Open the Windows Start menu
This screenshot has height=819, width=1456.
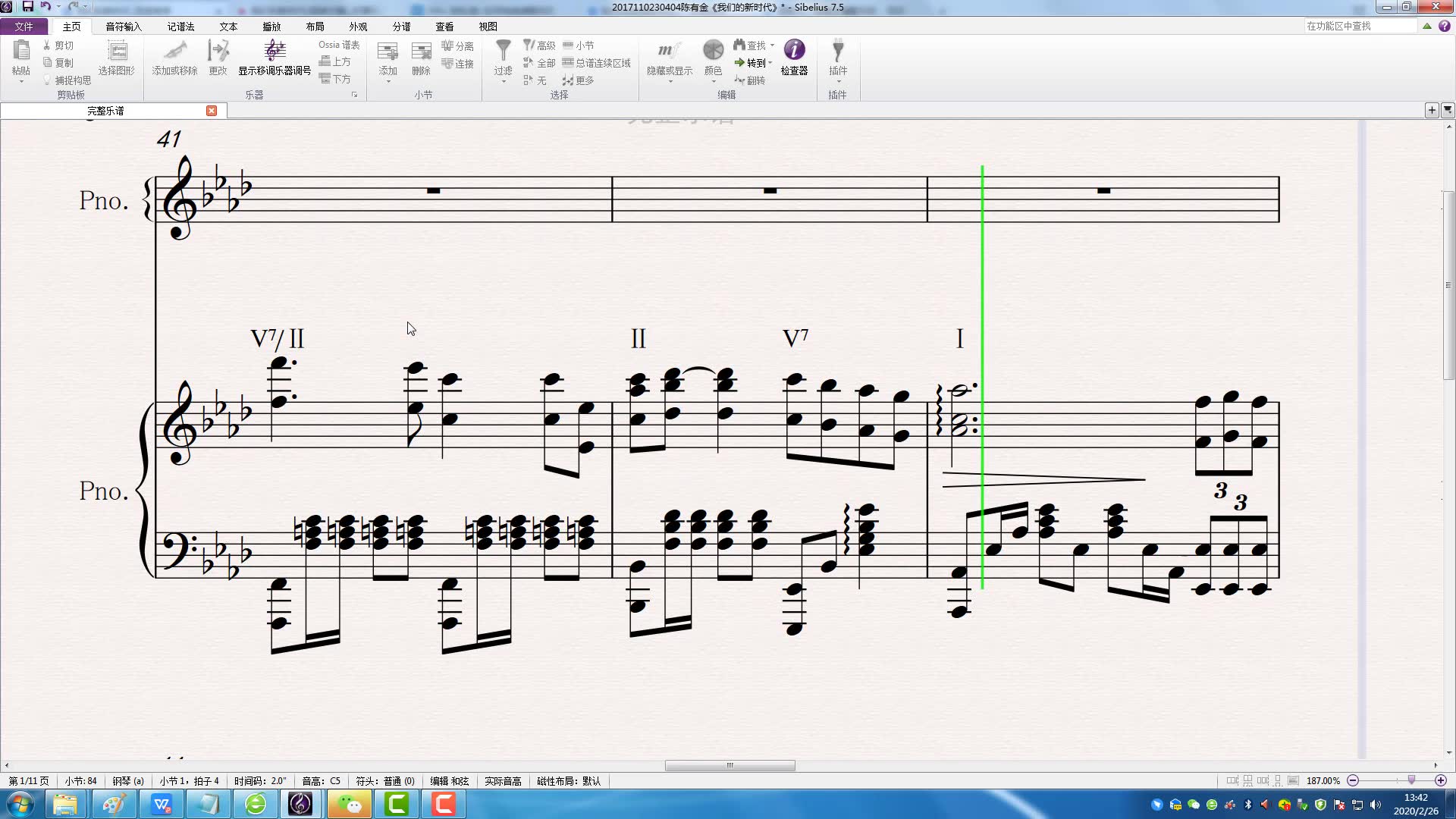[x=20, y=803]
